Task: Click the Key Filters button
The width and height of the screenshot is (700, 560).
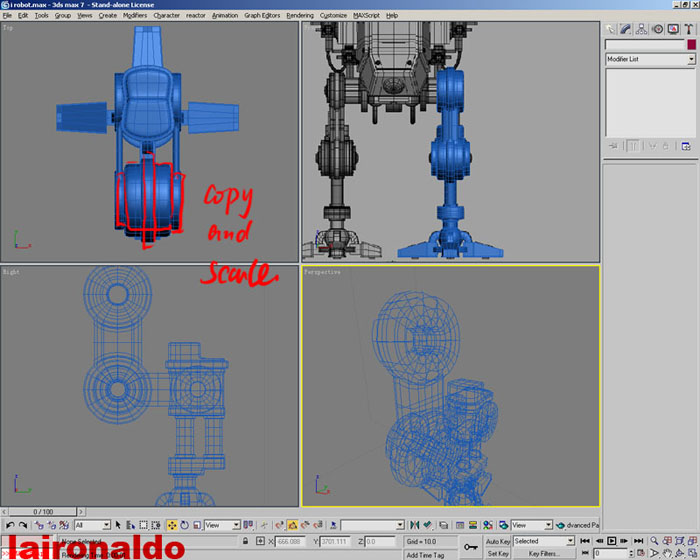Action: pos(543,553)
